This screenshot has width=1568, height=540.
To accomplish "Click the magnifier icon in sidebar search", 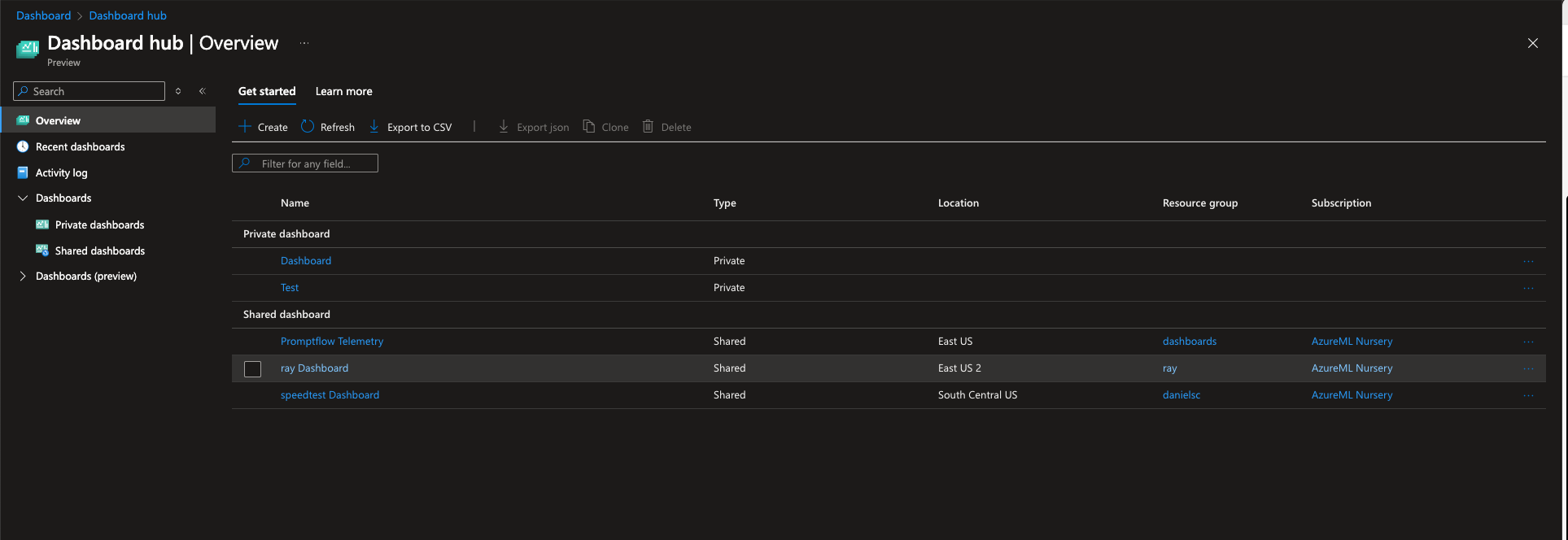I will pyautogui.click(x=24, y=91).
